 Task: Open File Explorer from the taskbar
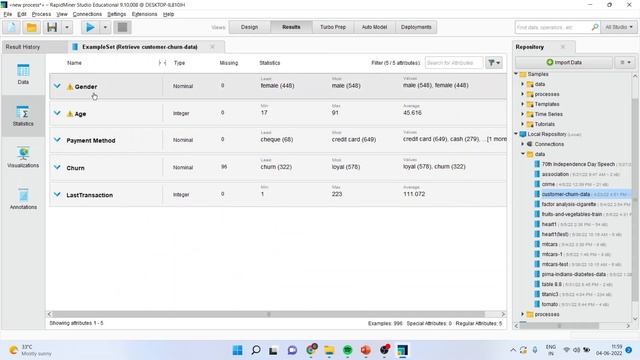[x=329, y=350]
